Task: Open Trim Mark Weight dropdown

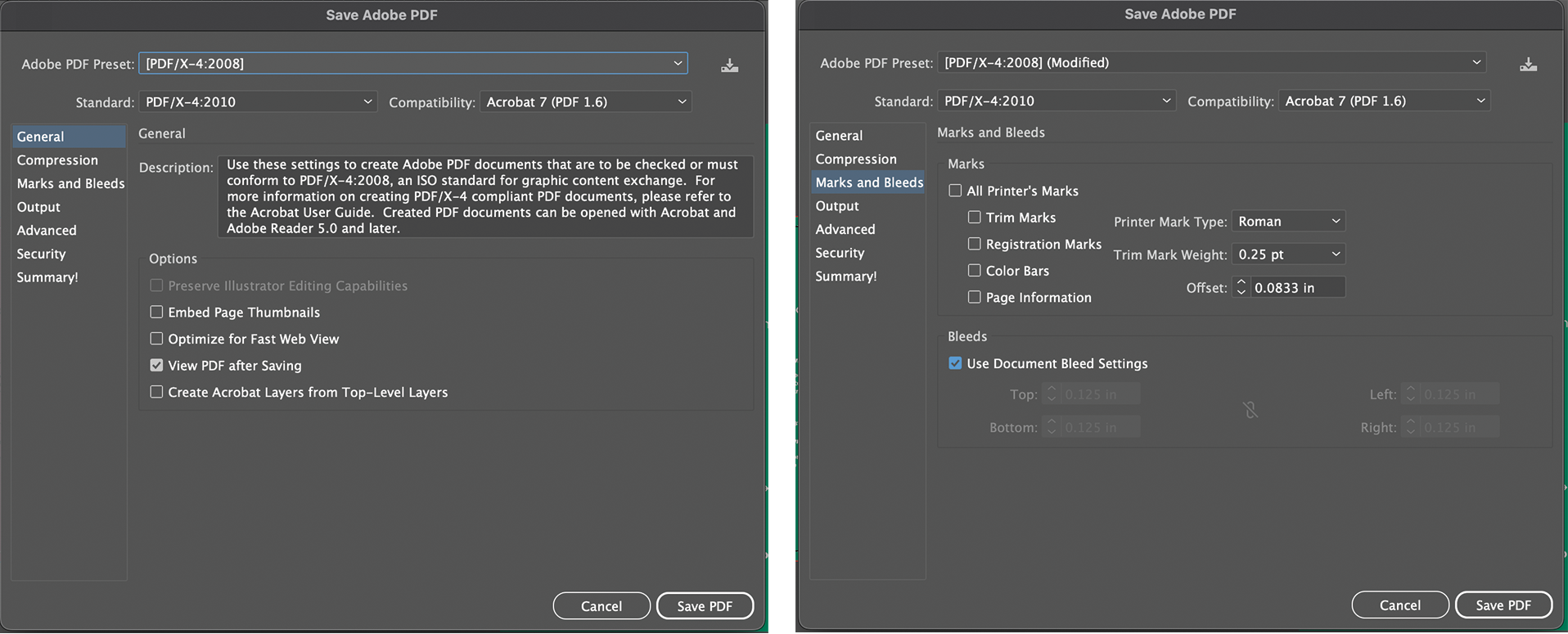Action: [x=1288, y=254]
